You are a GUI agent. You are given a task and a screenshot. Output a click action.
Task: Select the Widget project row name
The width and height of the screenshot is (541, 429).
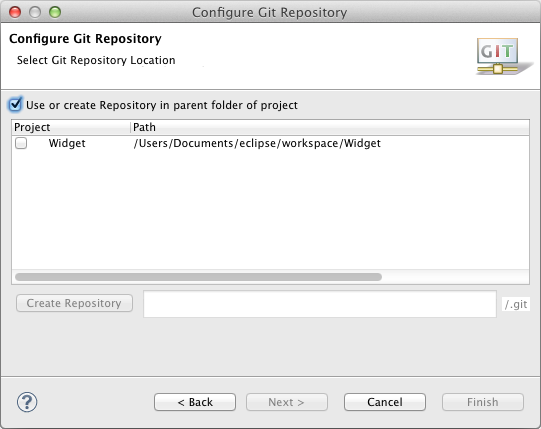[67, 143]
